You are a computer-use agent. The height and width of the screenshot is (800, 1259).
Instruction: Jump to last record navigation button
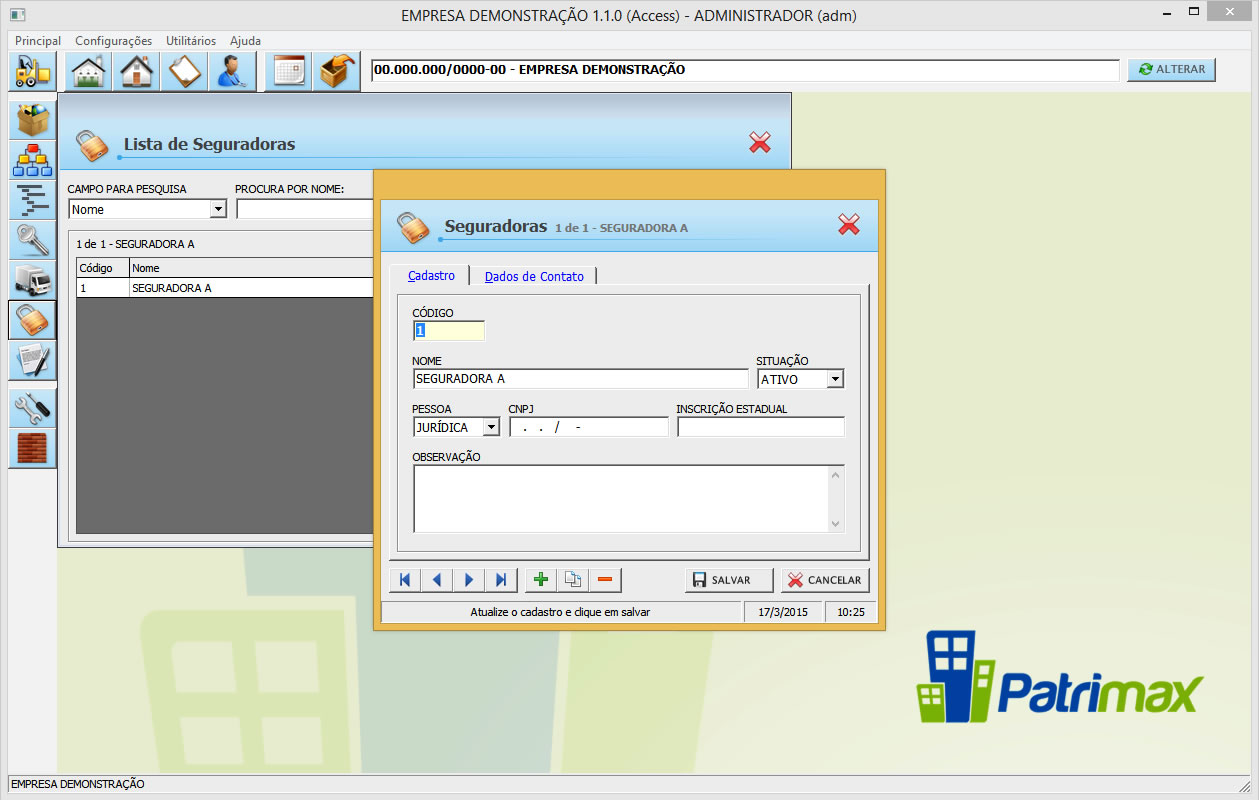501,580
